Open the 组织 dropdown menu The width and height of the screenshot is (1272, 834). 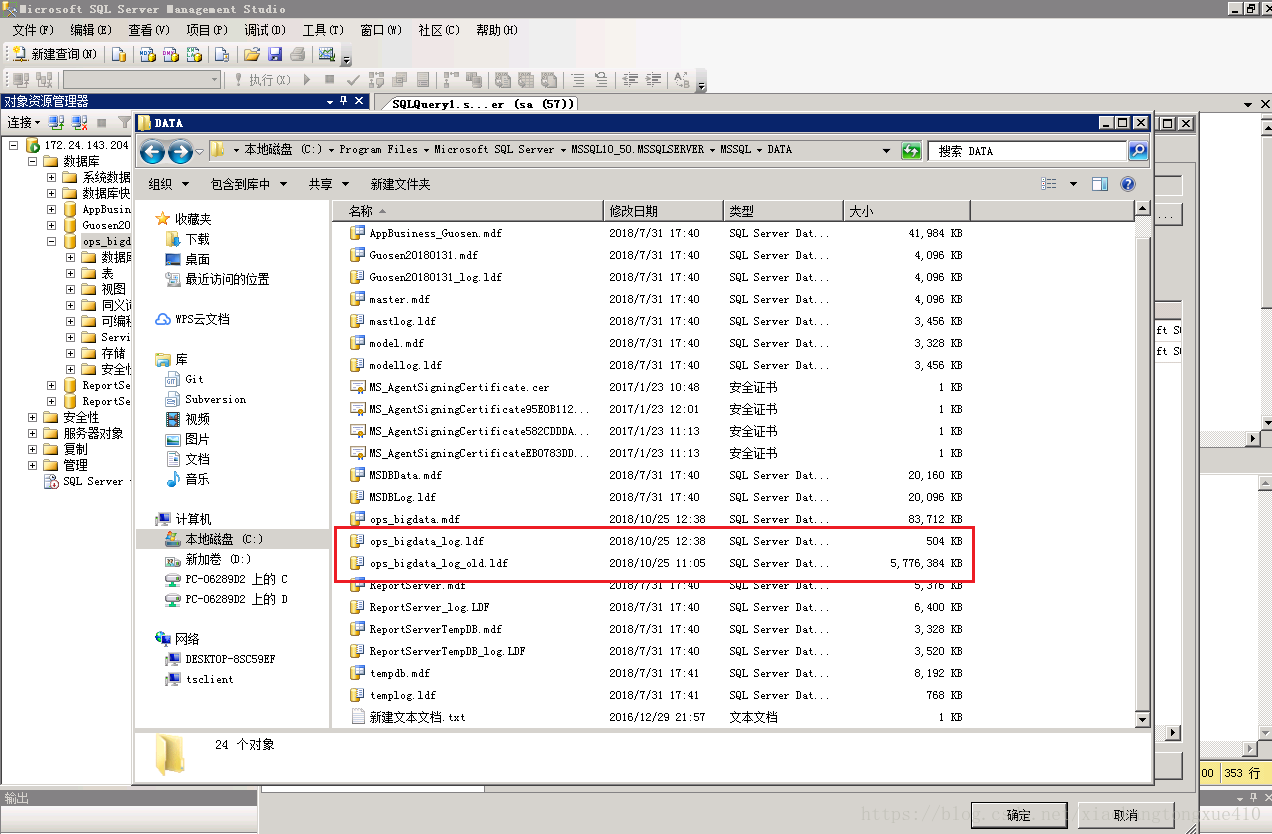click(x=169, y=184)
